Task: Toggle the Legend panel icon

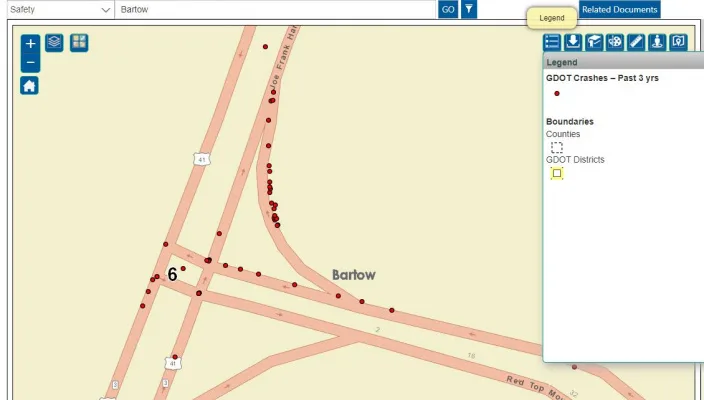Action: (552, 42)
